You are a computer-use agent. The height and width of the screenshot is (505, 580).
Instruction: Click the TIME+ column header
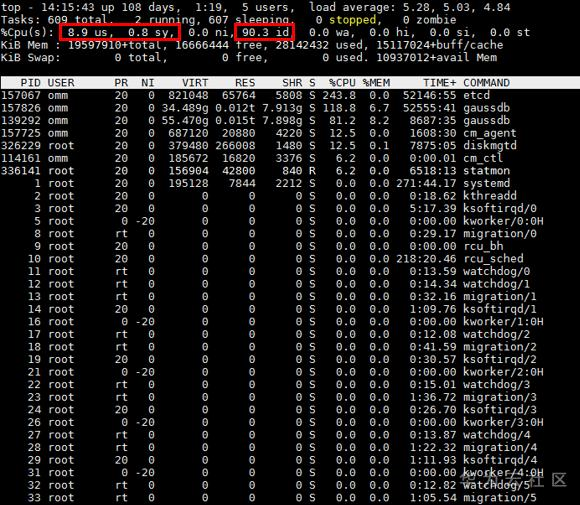pos(440,83)
